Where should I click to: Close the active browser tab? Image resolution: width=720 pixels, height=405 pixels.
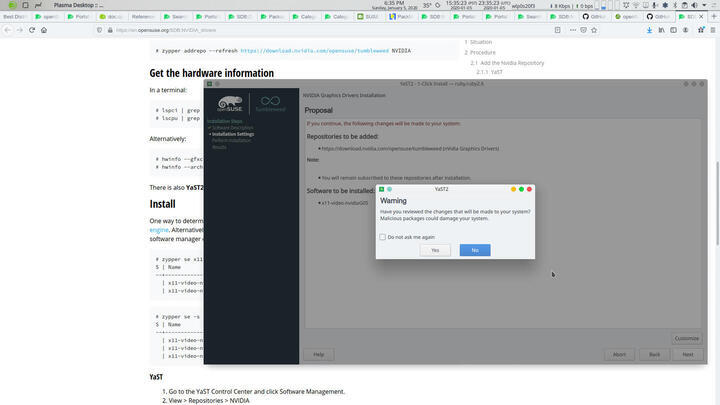(x=701, y=17)
